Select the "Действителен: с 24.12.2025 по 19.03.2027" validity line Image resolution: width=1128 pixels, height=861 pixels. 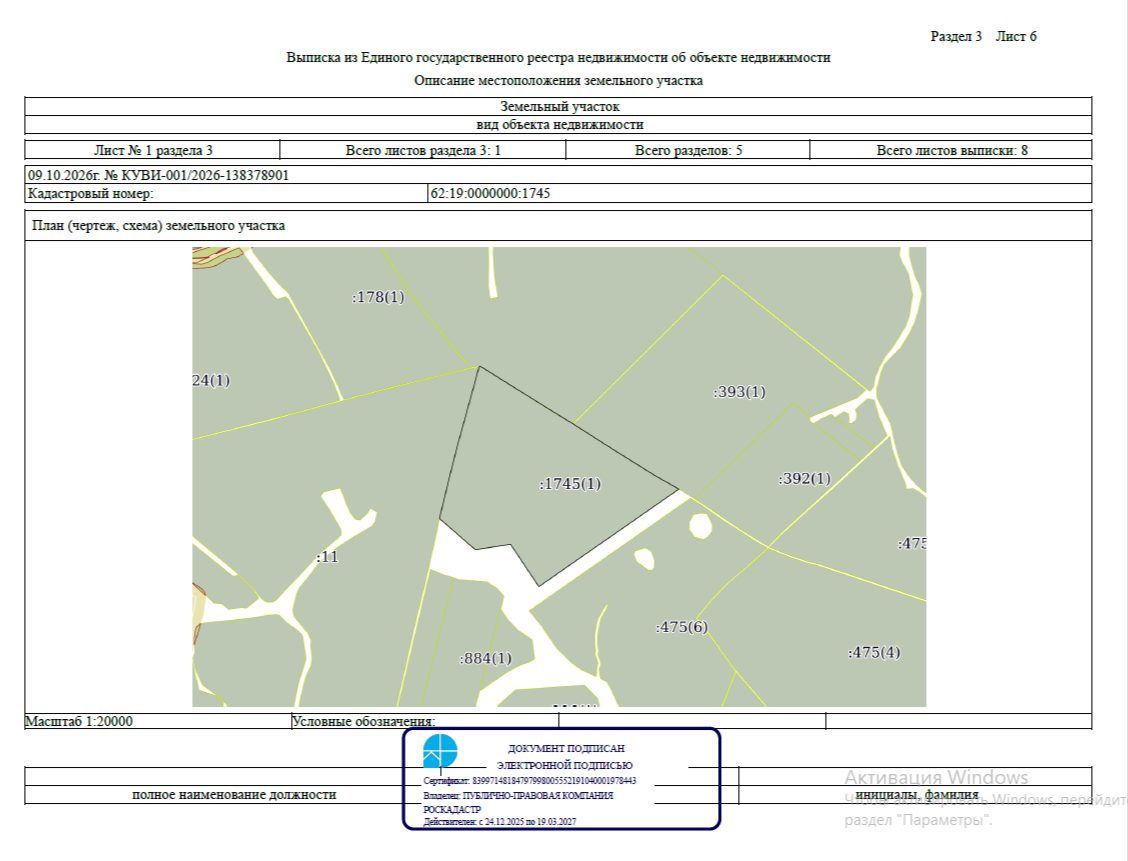[499, 821]
